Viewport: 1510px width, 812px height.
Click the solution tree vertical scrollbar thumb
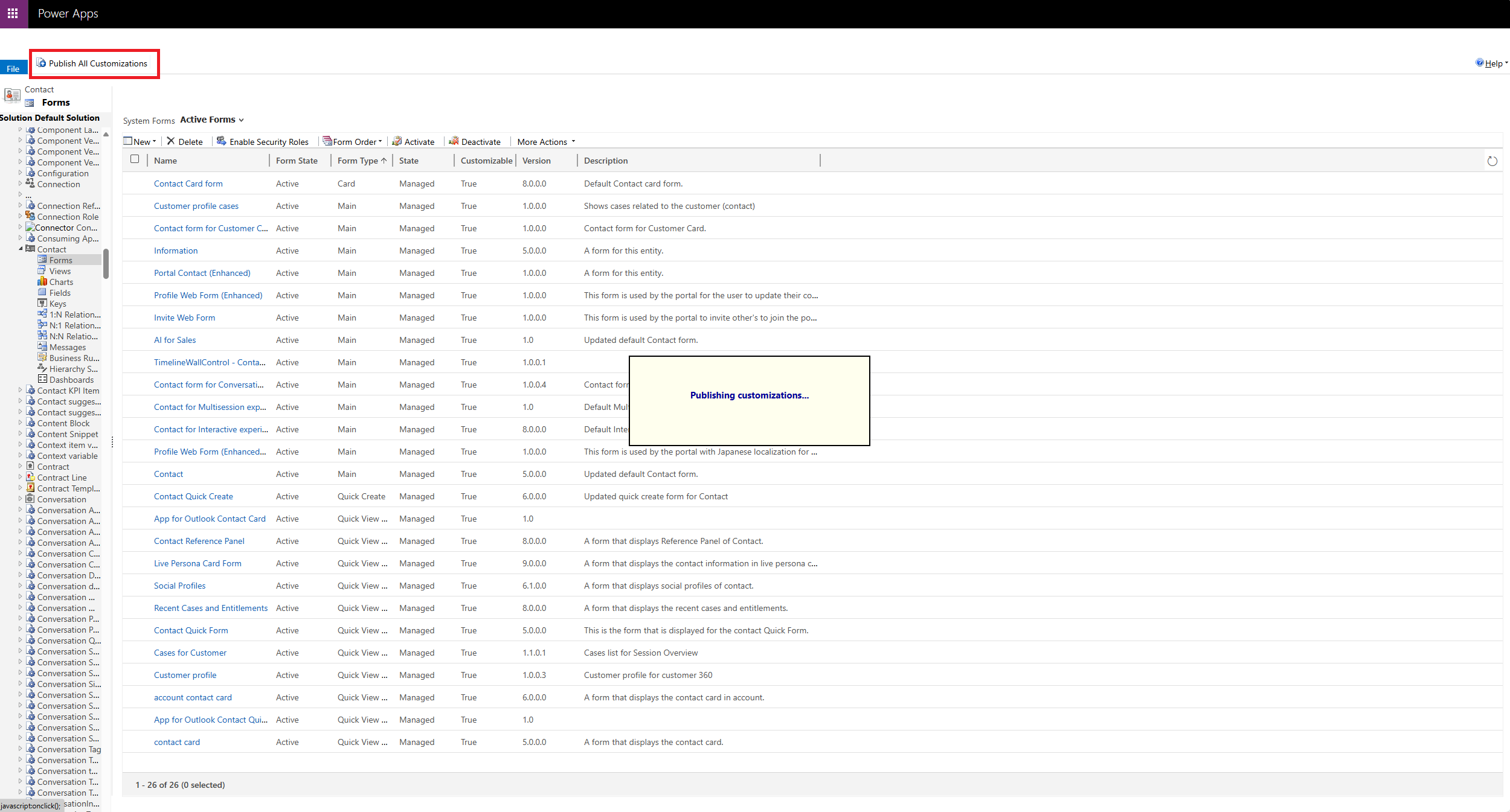[x=106, y=263]
